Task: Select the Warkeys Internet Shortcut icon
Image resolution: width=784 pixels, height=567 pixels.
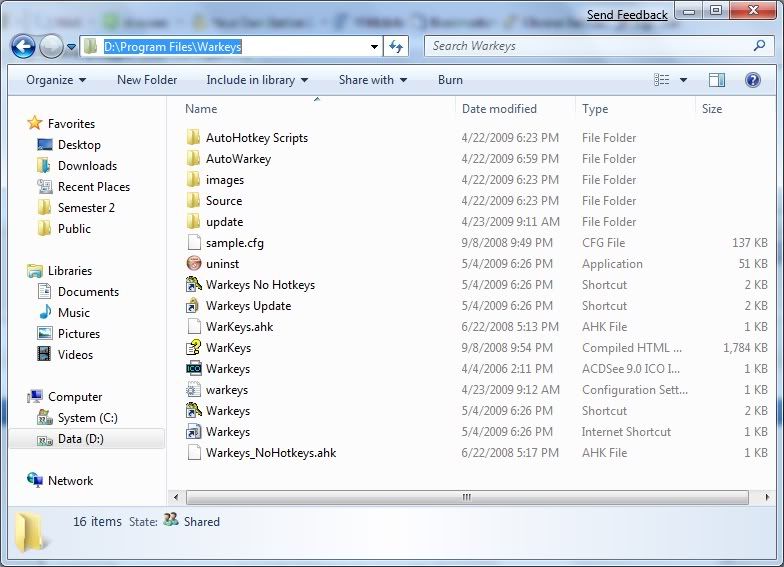Action: point(194,432)
